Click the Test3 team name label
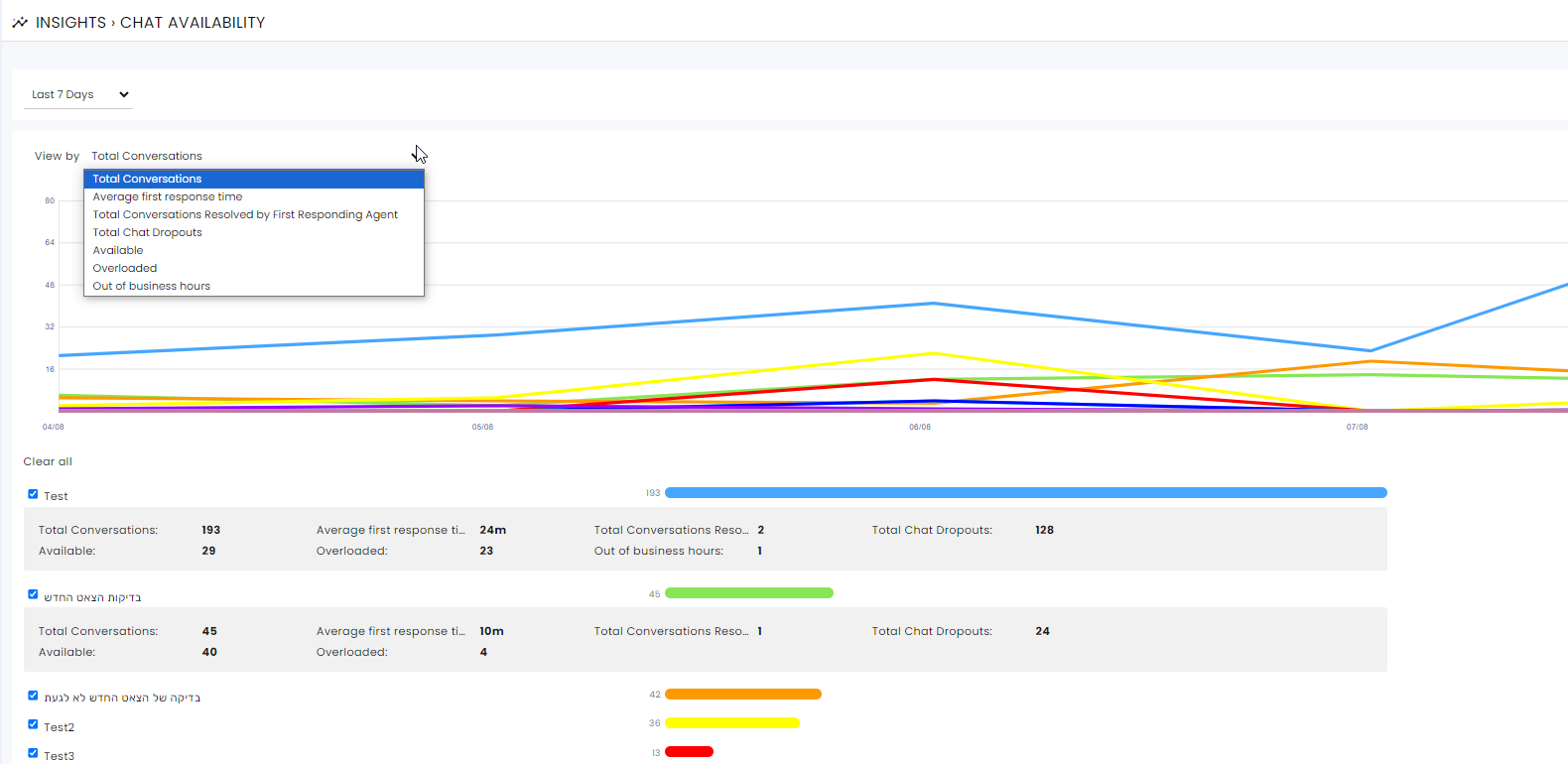1568x764 pixels. 59,756
